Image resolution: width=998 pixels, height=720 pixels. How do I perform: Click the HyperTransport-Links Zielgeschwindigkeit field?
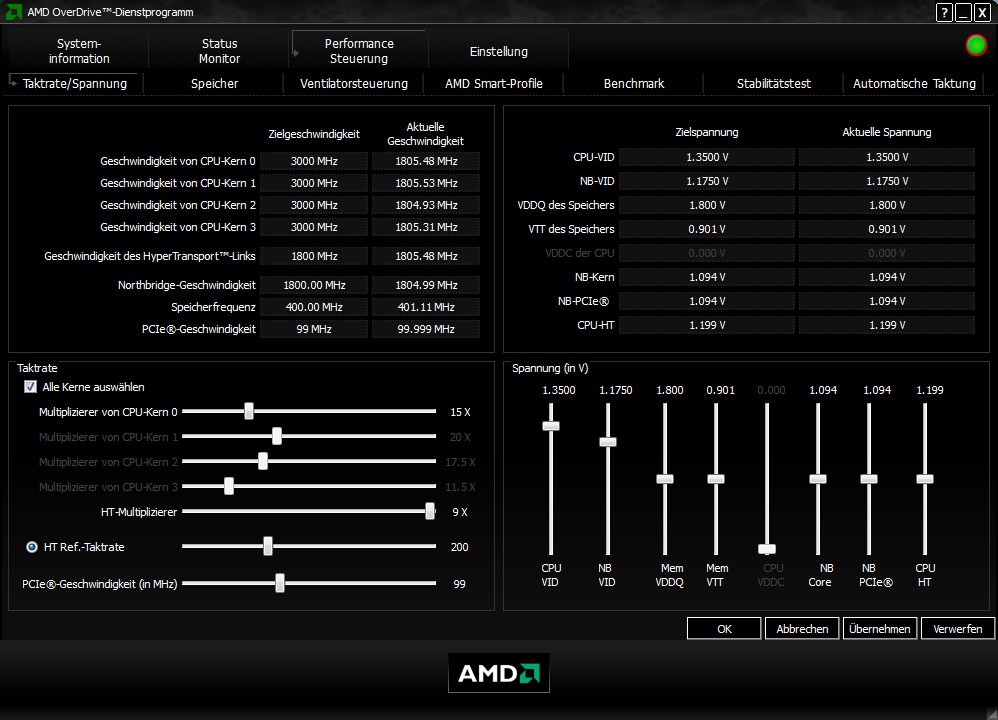point(314,256)
